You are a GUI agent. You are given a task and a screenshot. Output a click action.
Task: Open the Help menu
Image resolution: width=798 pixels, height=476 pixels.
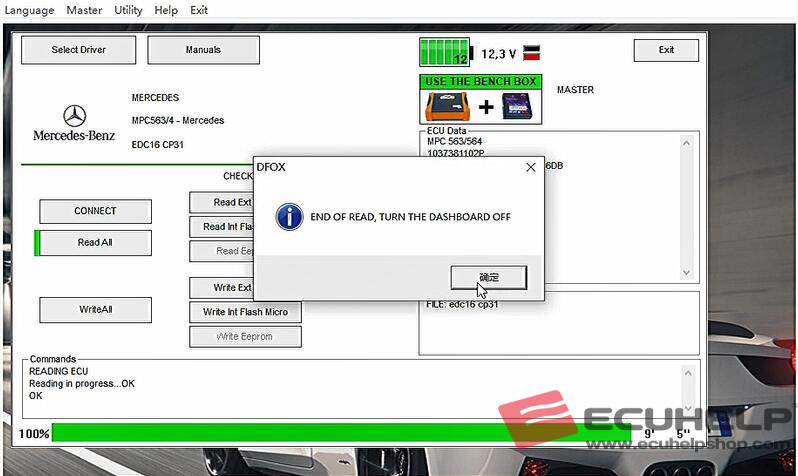point(166,10)
